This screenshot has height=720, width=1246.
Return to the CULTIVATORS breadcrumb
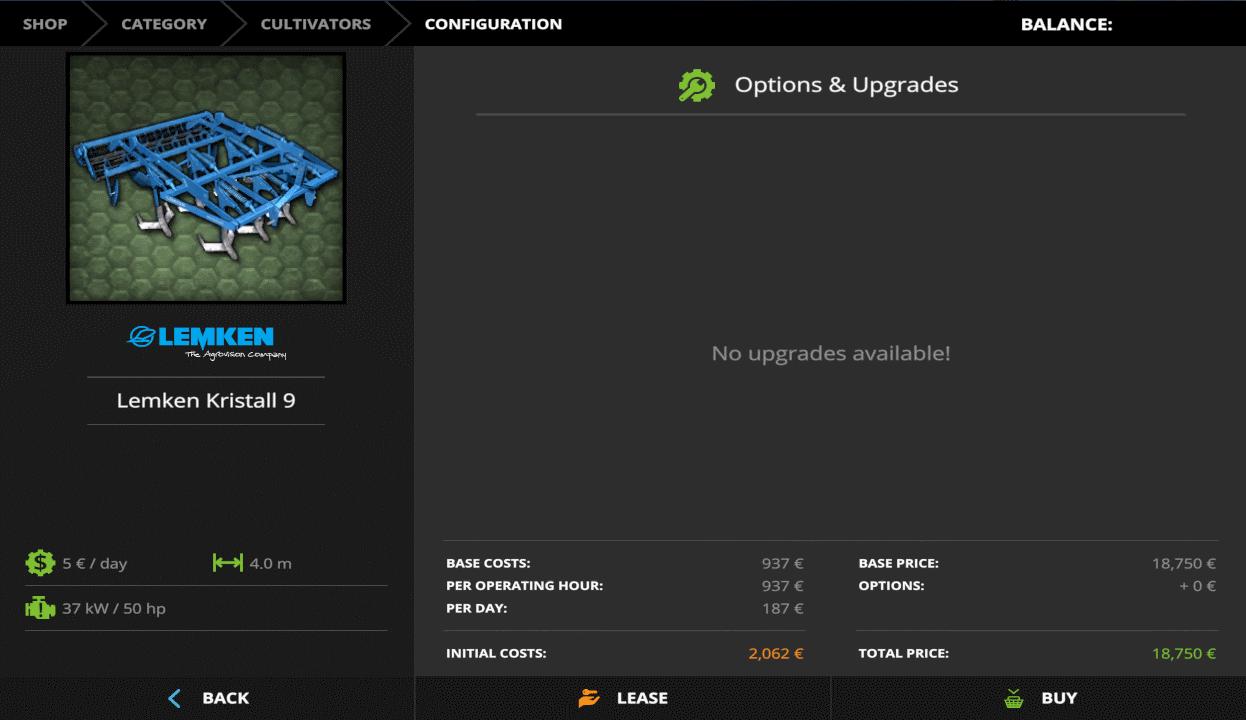click(x=316, y=24)
